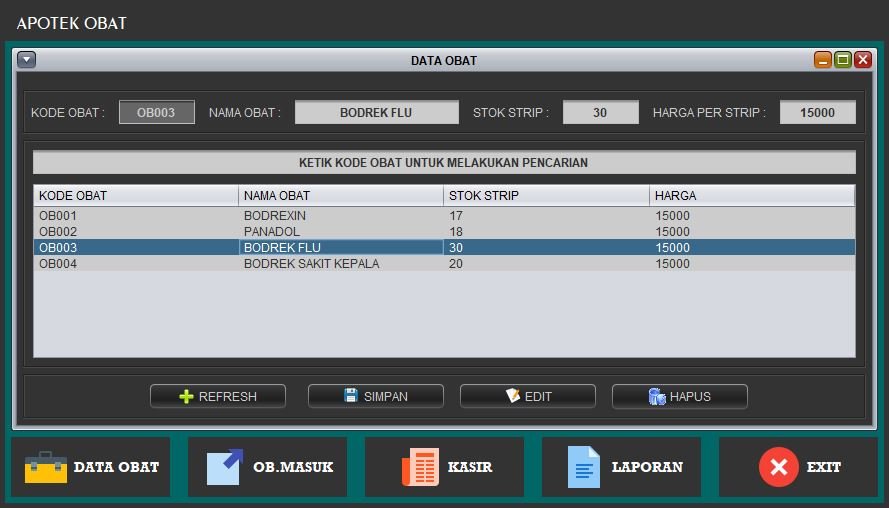Click the STOK STRIP column header
This screenshot has height=508, width=889.
(x=546, y=195)
